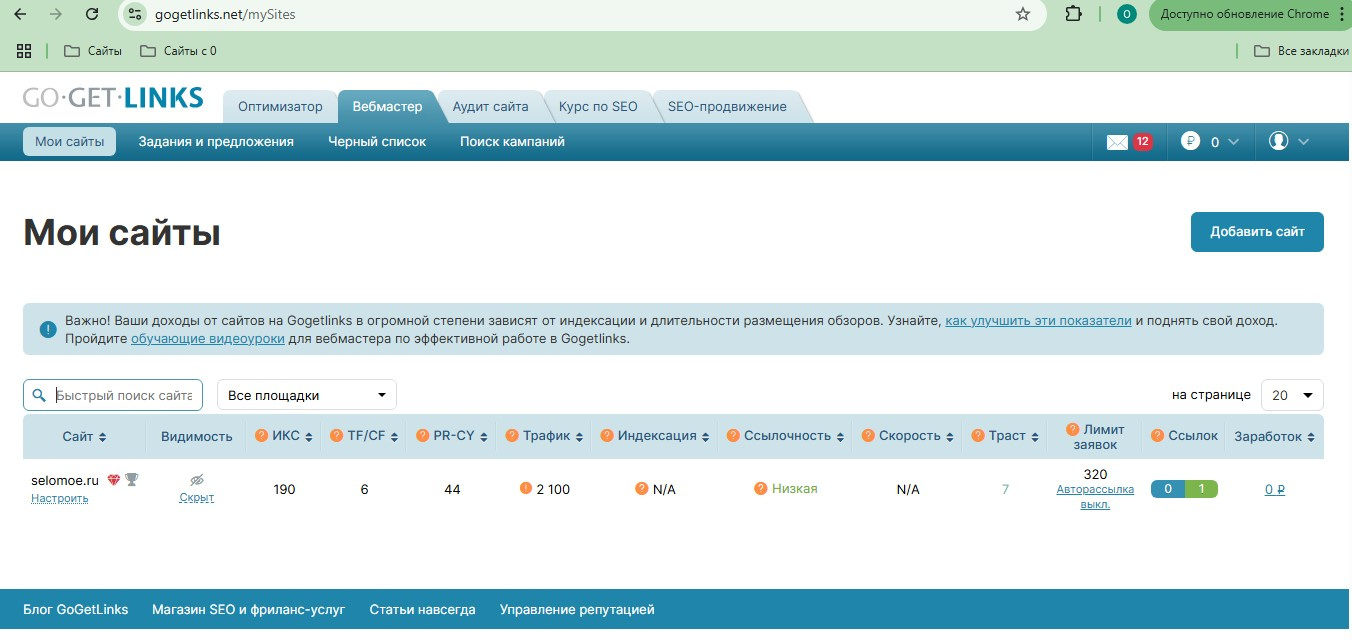Click the Авторассылка выкл. link

(x=1095, y=497)
